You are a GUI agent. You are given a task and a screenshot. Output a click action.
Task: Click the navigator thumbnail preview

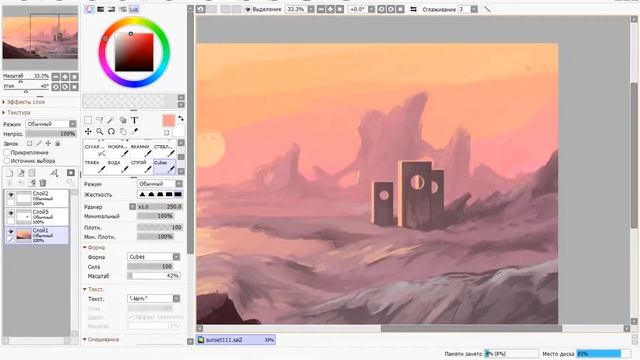[40, 38]
